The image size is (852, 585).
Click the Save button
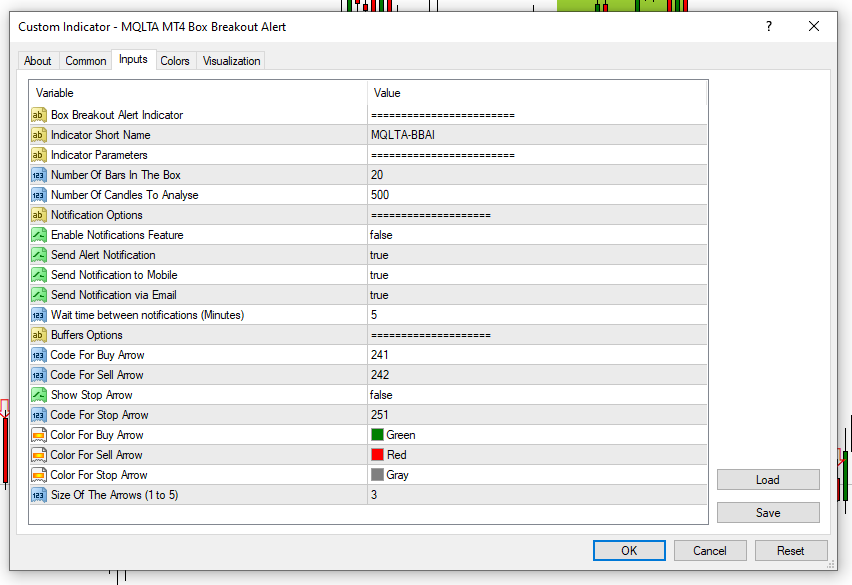[768, 513]
